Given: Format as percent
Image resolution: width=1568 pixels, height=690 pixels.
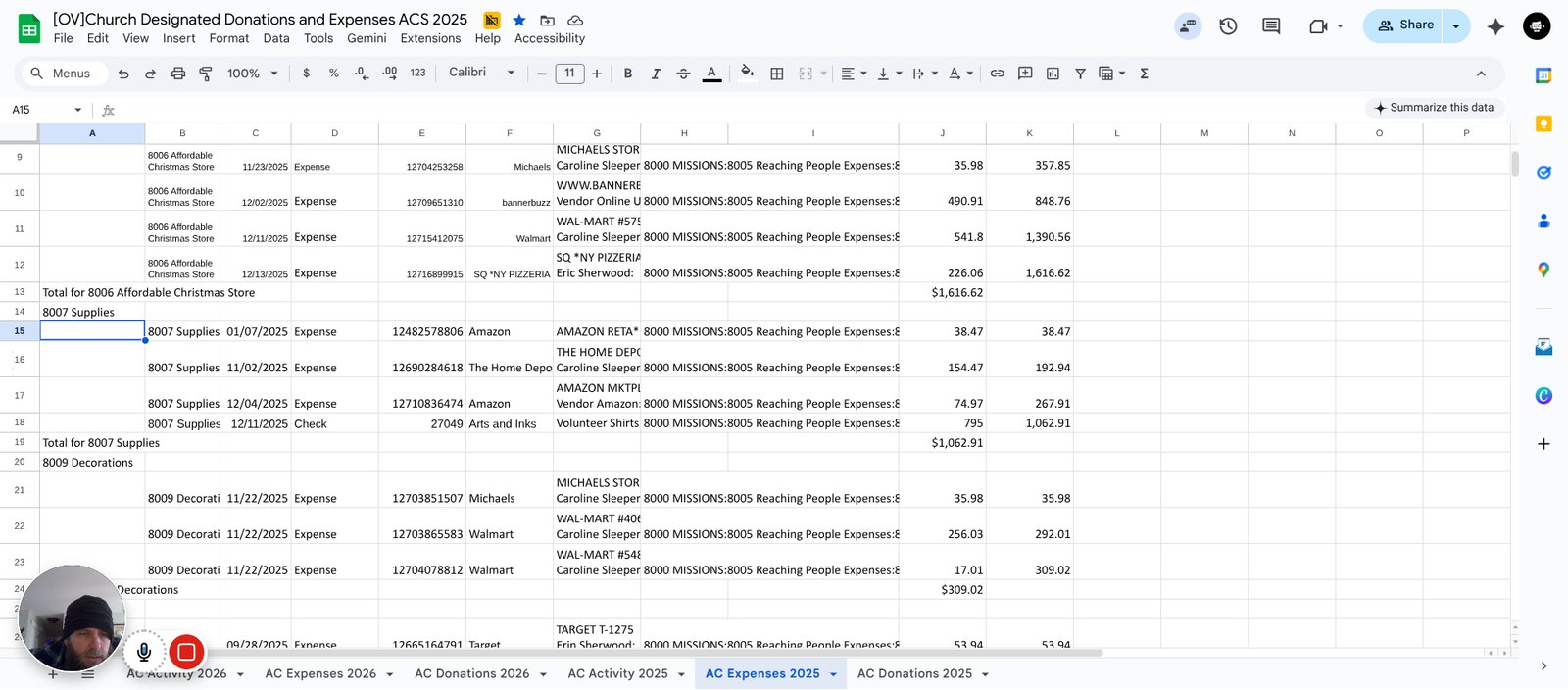Looking at the screenshot, I should tap(334, 74).
